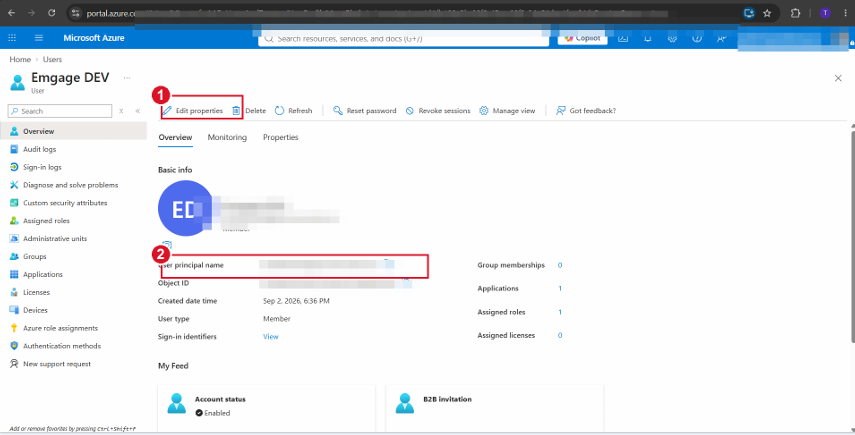Go to Users breadcrumb

click(52, 59)
